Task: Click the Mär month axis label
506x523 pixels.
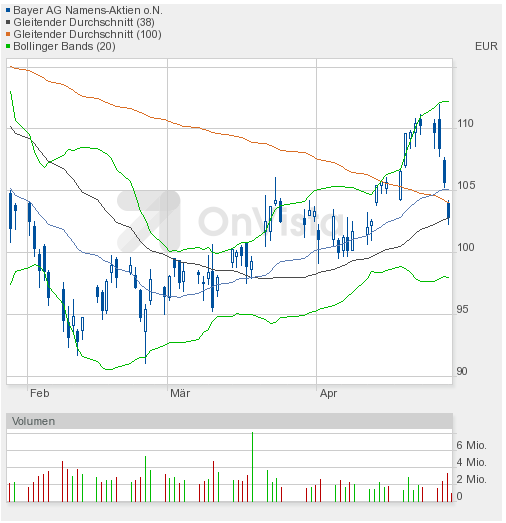Action: [x=180, y=393]
